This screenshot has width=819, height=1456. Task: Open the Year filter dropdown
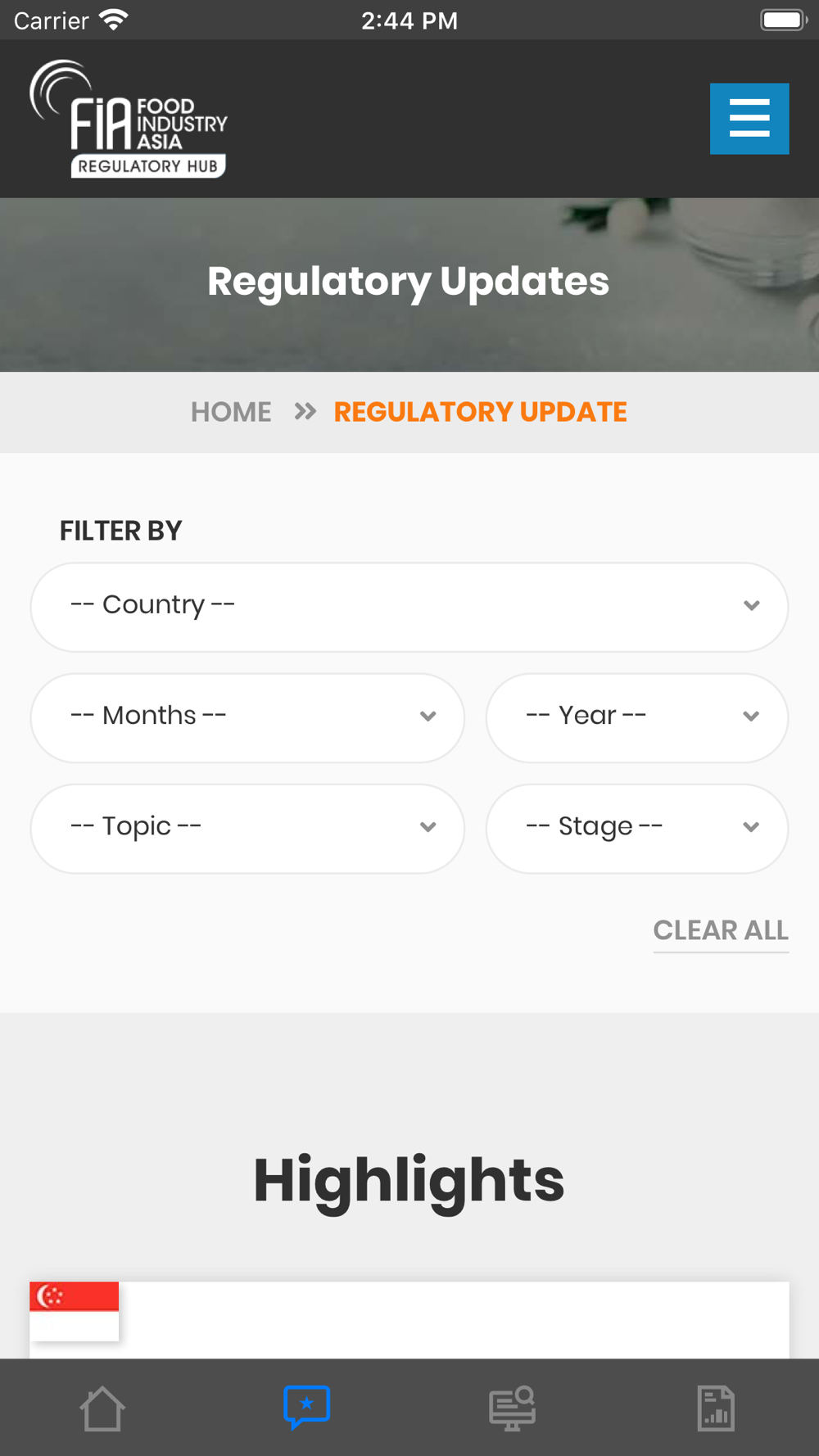coord(637,717)
